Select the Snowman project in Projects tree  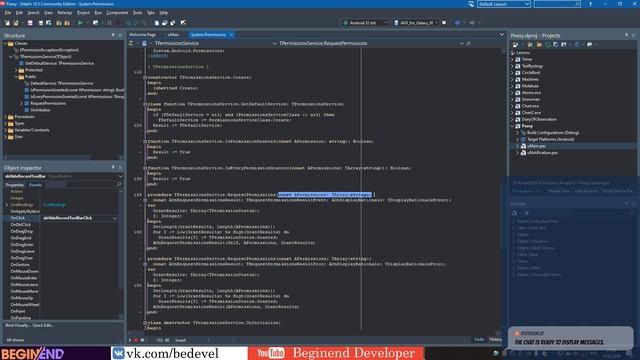[x=530, y=100]
